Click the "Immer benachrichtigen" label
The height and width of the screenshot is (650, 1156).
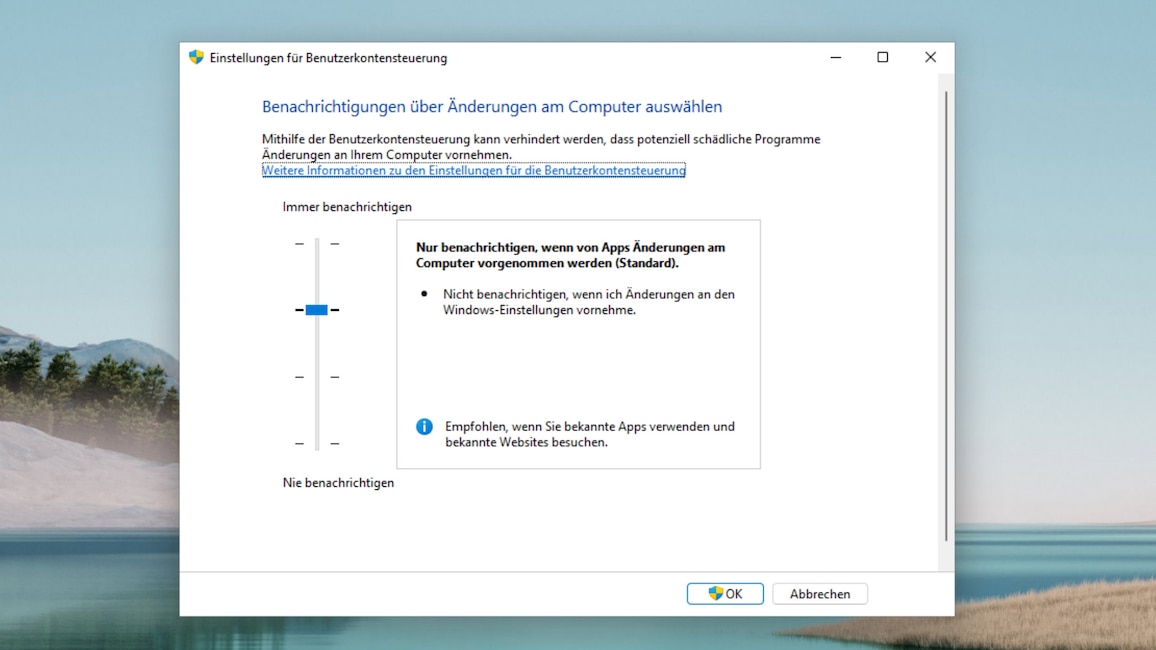tap(345, 207)
